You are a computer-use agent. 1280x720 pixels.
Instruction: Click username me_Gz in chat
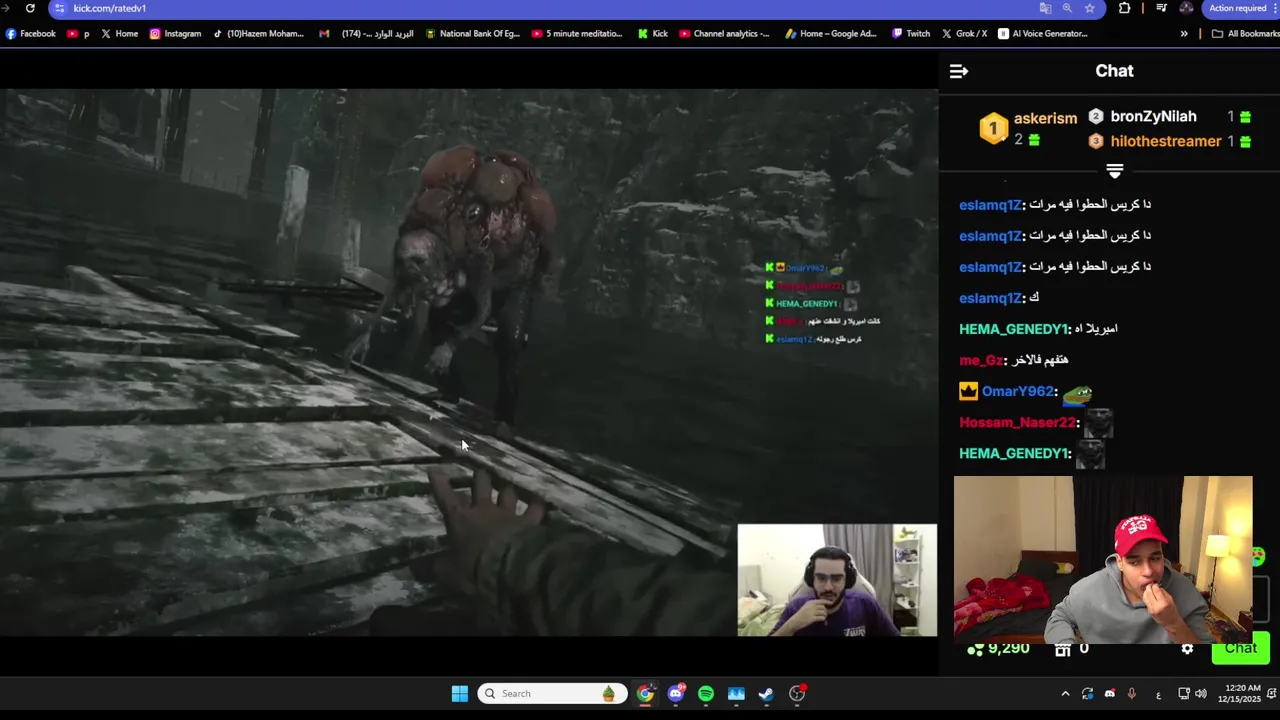(981, 360)
